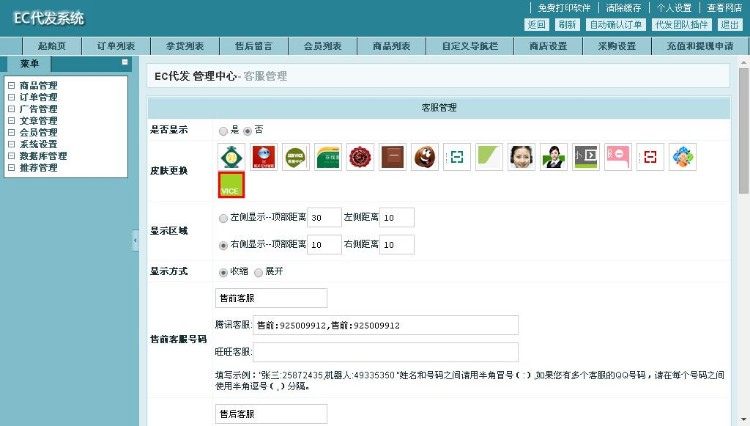This screenshot has width=750, height=426.
Task: Open the 拿货列表 navigation tab
Action: (185, 46)
